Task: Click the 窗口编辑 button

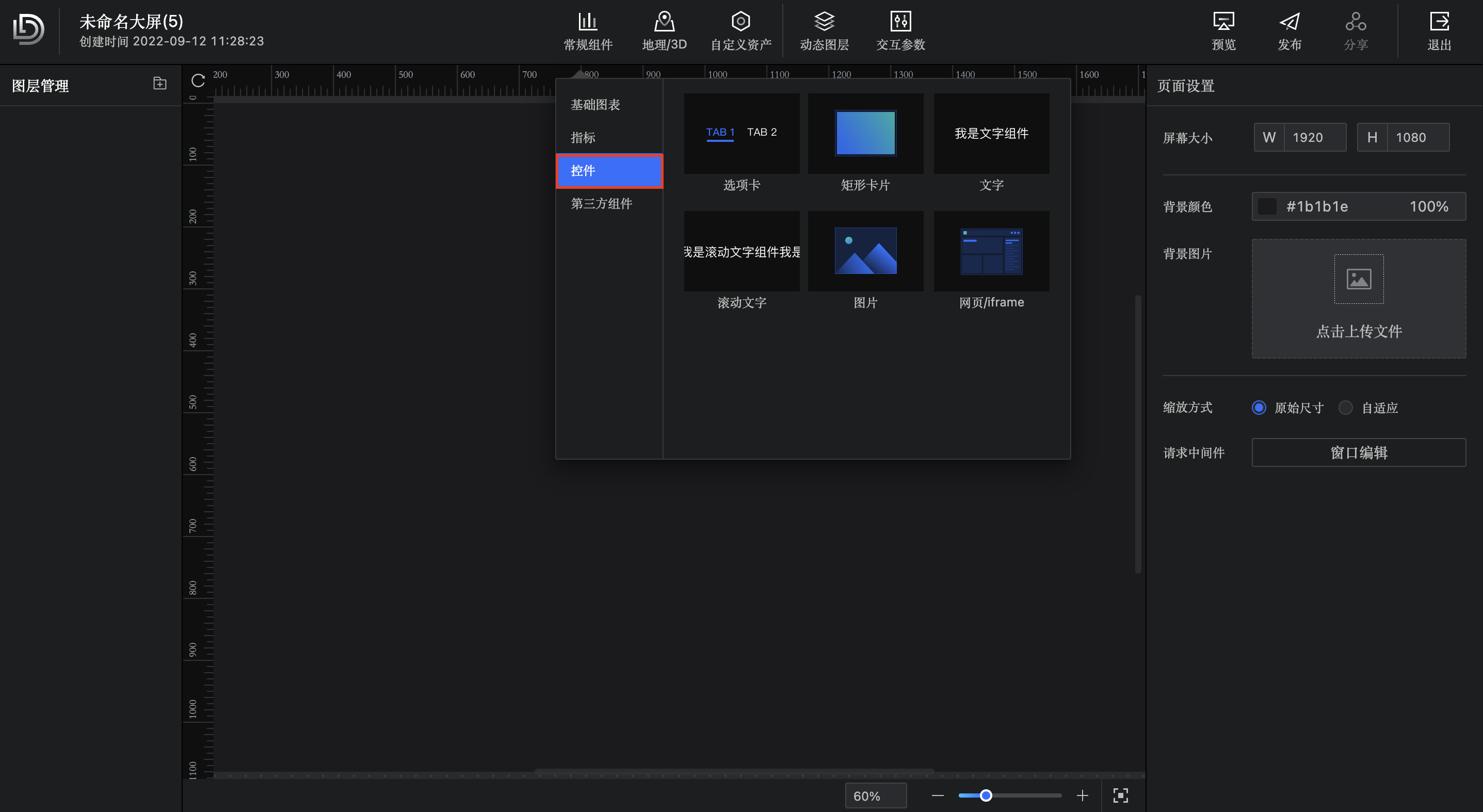Action: point(1359,453)
